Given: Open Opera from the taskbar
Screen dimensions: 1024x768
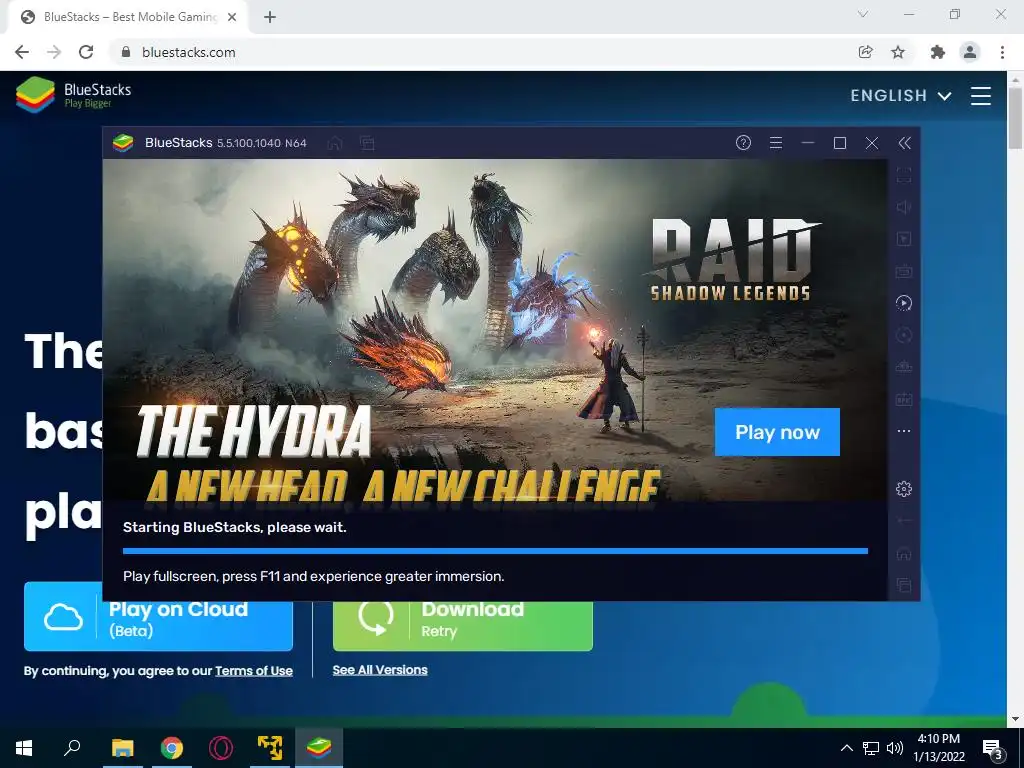Looking at the screenshot, I should [221, 748].
